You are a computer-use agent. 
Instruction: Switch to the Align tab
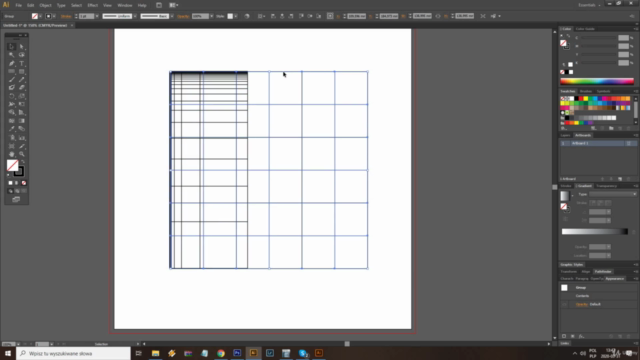586,272
